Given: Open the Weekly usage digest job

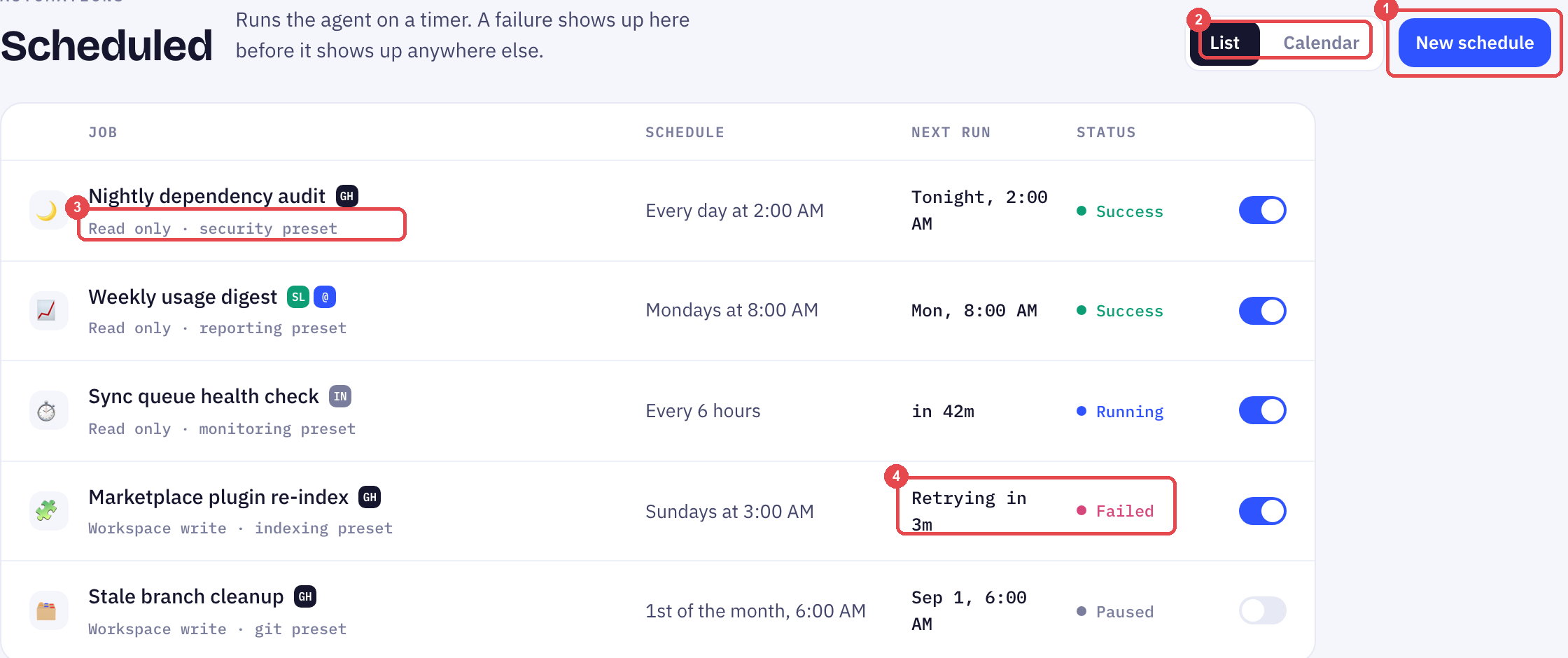Looking at the screenshot, I should pyautogui.click(x=183, y=297).
